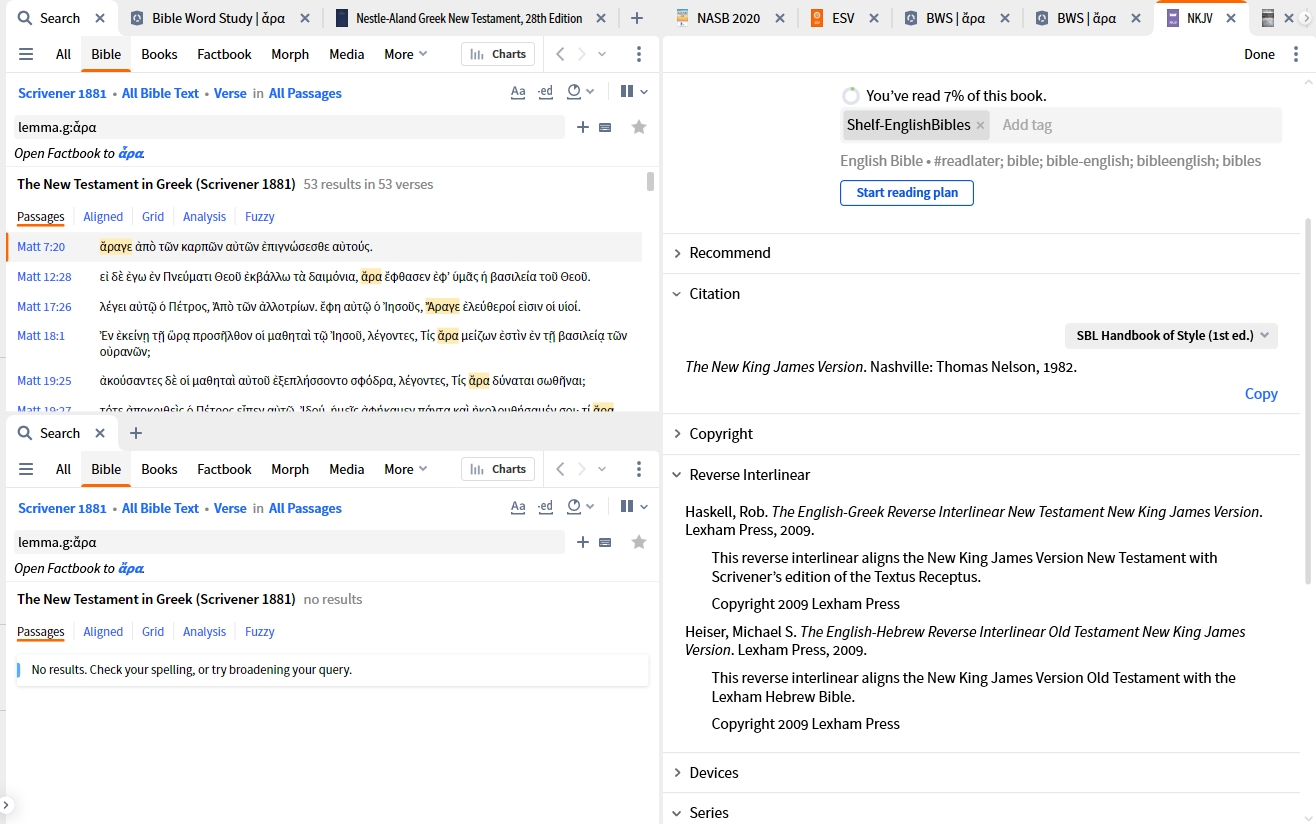Screen dimensions: 1316x824
Task: Toggle Match all word forms in the no-results panel
Action: point(545,507)
